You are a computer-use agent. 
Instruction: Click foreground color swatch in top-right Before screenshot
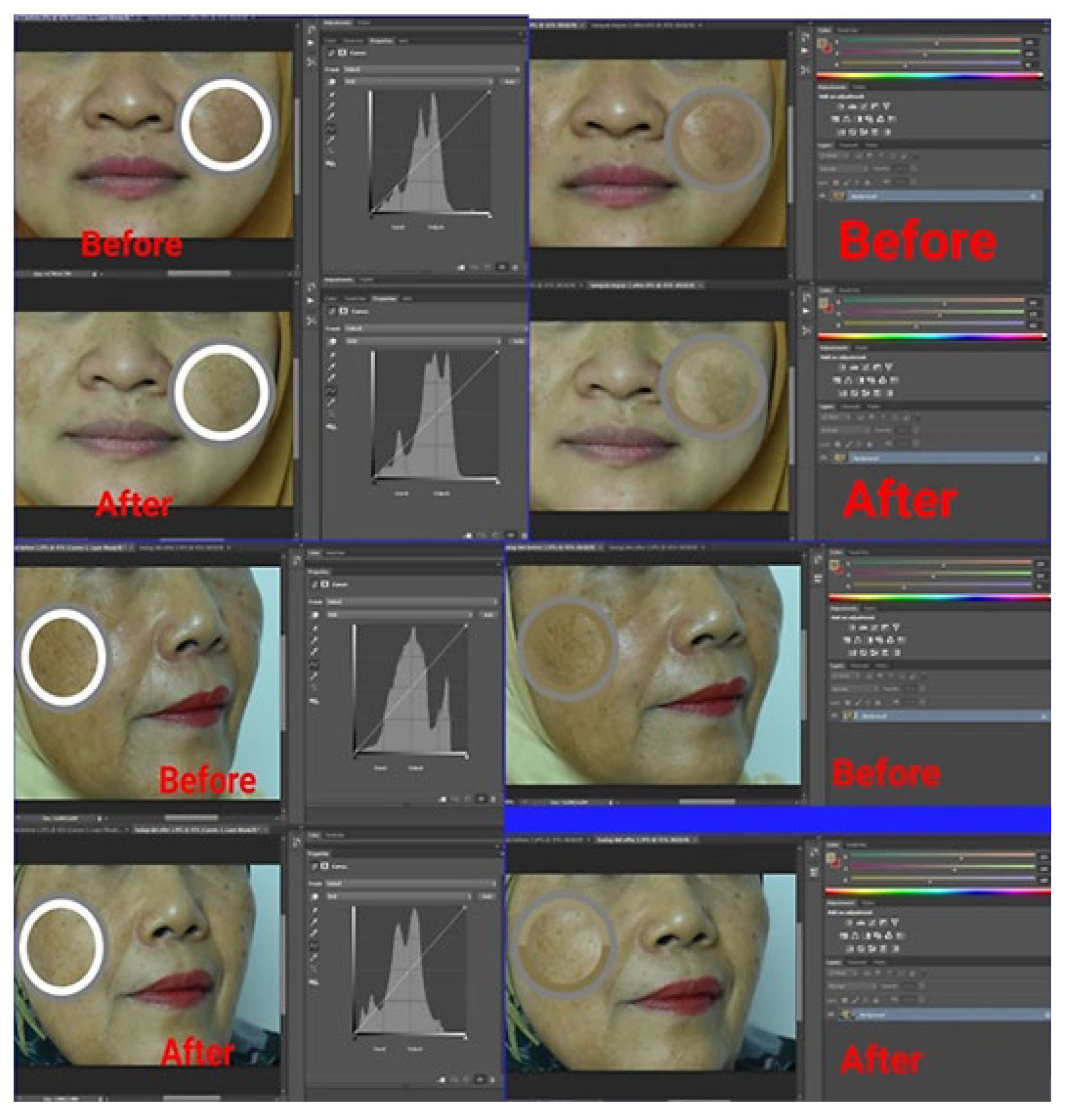coord(822,43)
